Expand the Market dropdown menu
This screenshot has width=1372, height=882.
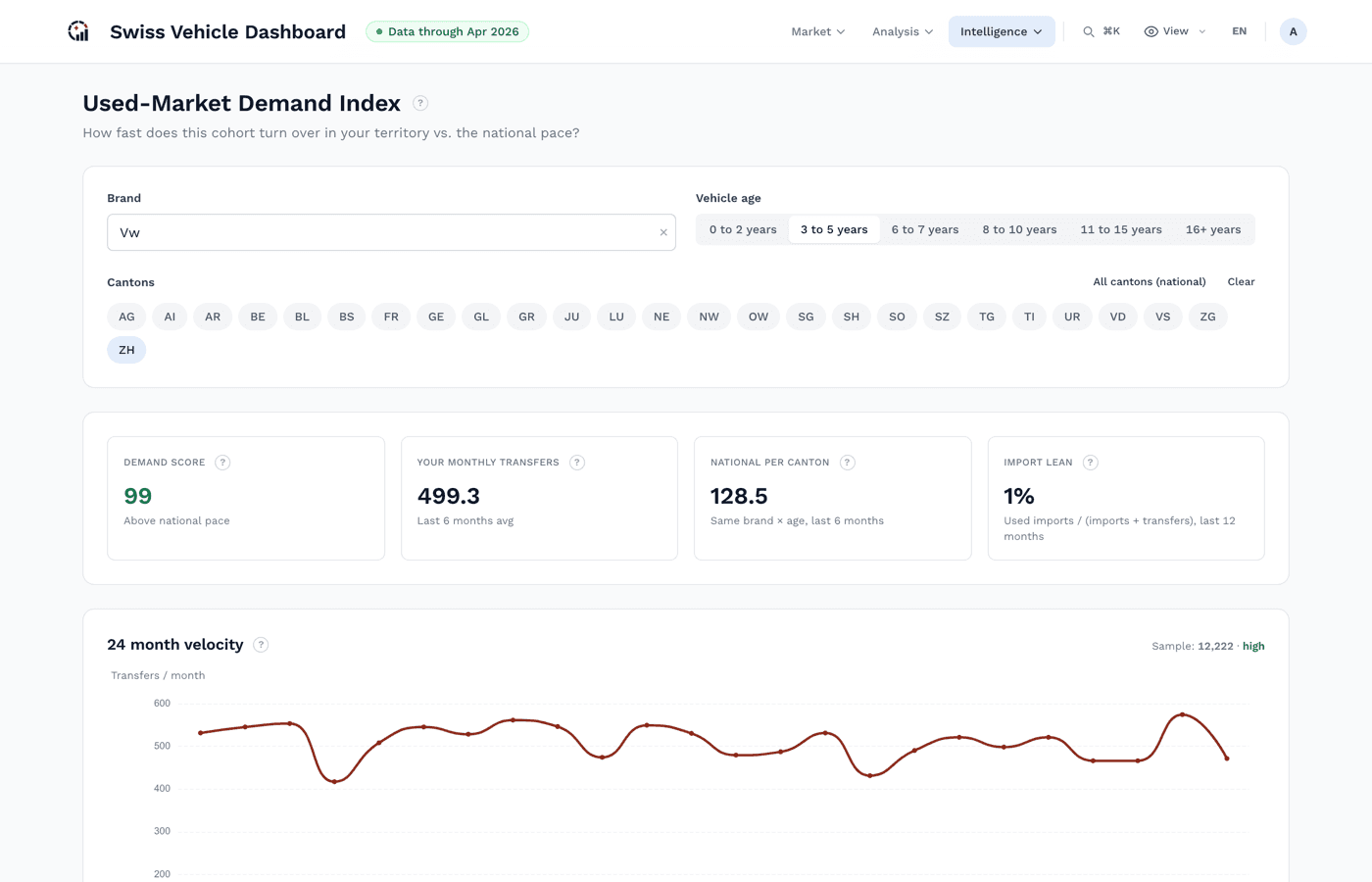(x=817, y=31)
